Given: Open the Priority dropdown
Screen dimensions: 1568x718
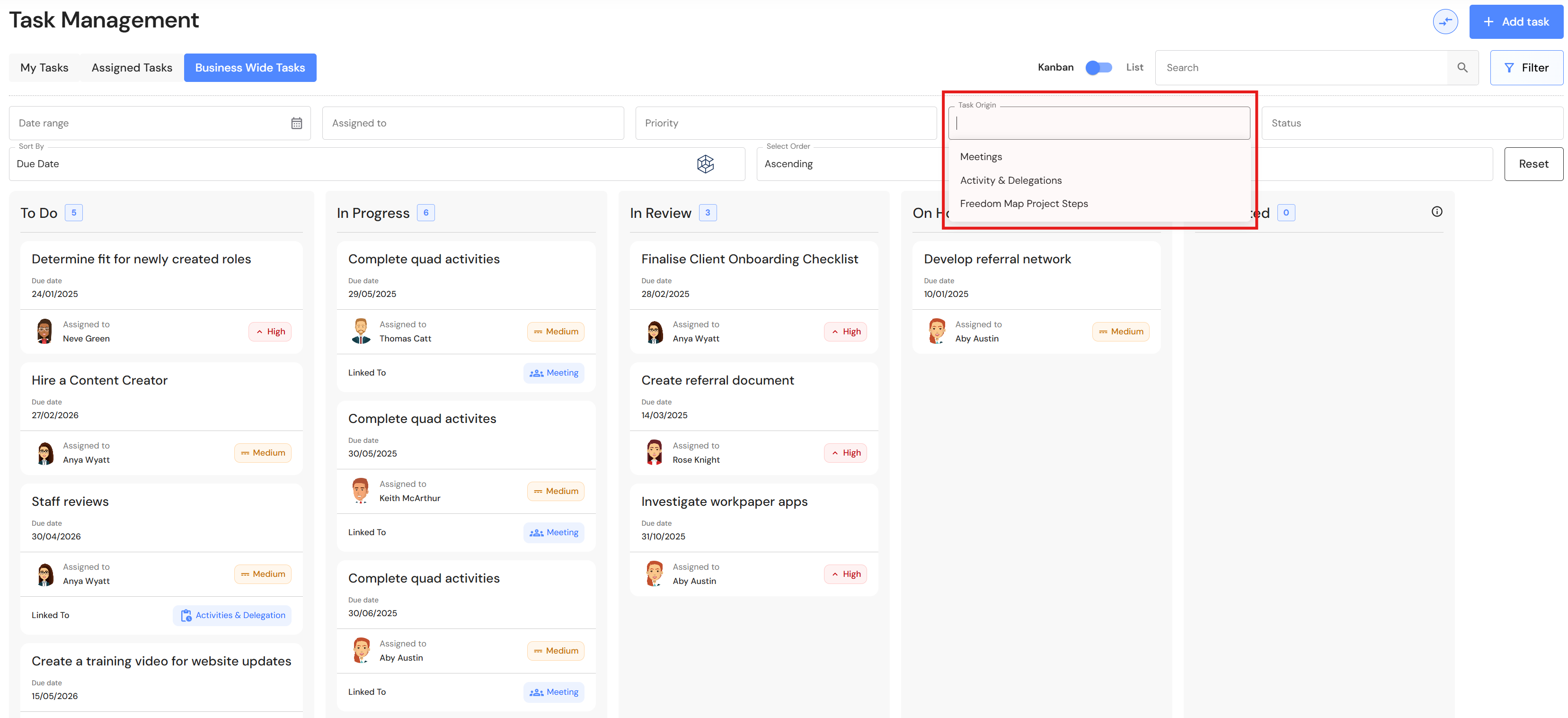Looking at the screenshot, I should 786,123.
